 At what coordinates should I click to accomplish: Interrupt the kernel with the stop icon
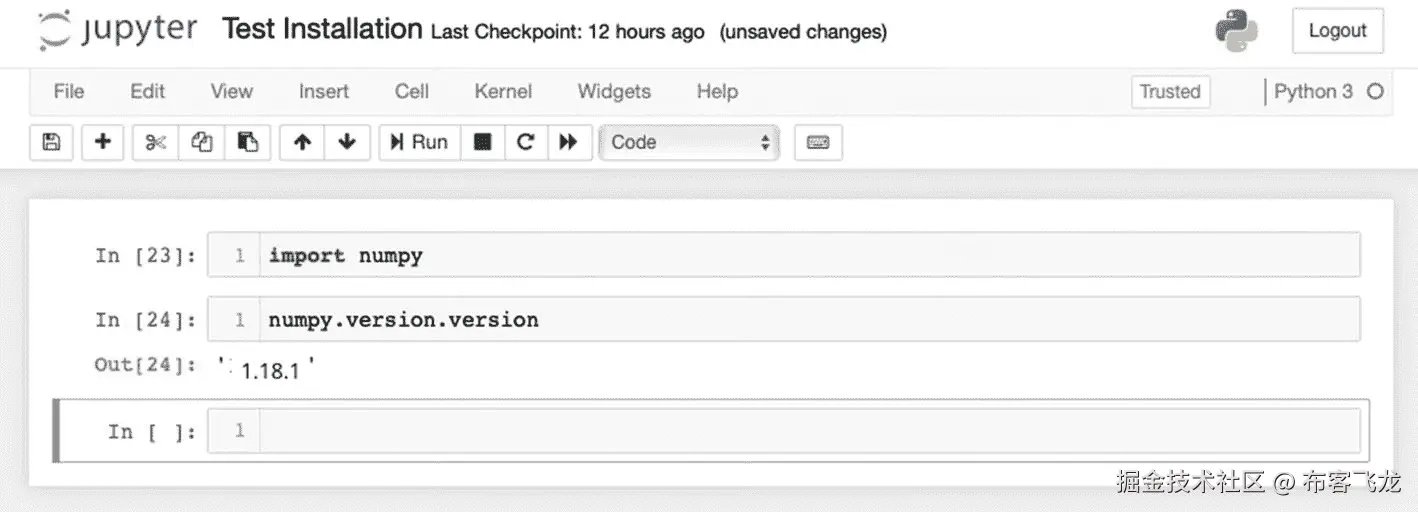pos(483,142)
